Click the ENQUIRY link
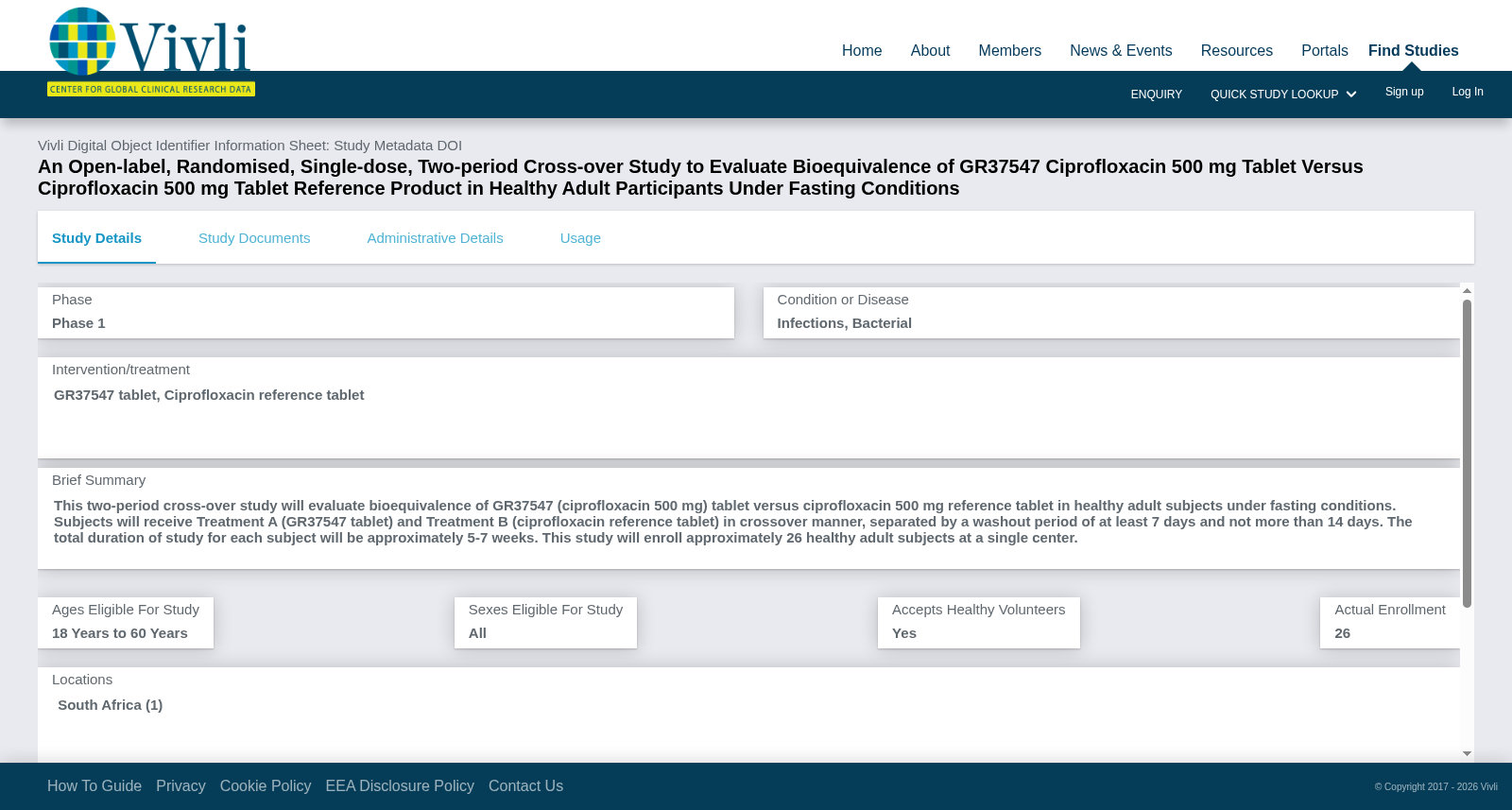Viewport: 1512px width, 810px height. pos(1156,95)
